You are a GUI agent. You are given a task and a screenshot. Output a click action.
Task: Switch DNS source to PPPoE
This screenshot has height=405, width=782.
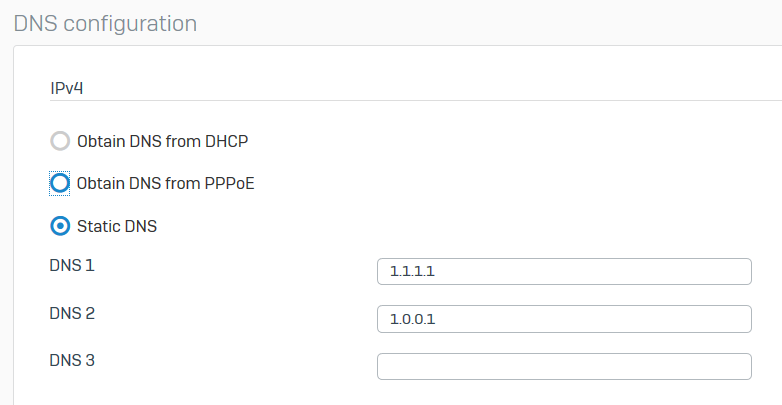click(x=60, y=183)
